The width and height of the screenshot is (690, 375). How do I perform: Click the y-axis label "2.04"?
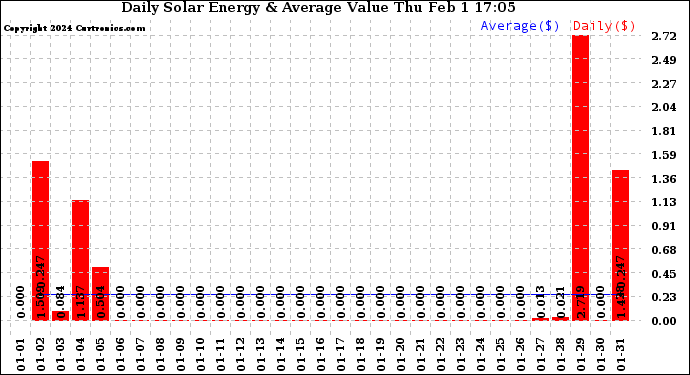664,107
